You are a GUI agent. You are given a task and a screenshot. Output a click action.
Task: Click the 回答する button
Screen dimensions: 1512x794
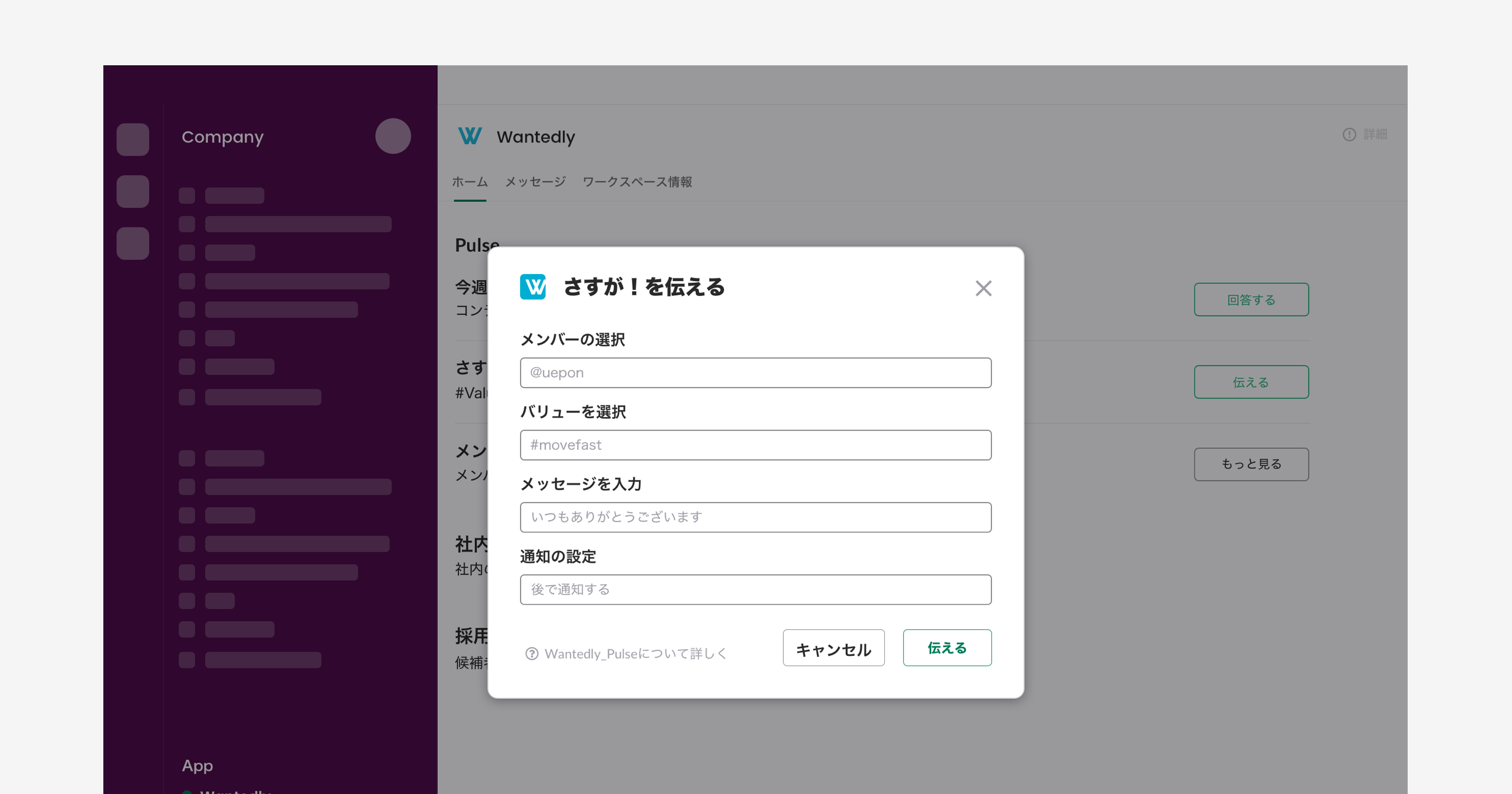click(x=1251, y=300)
